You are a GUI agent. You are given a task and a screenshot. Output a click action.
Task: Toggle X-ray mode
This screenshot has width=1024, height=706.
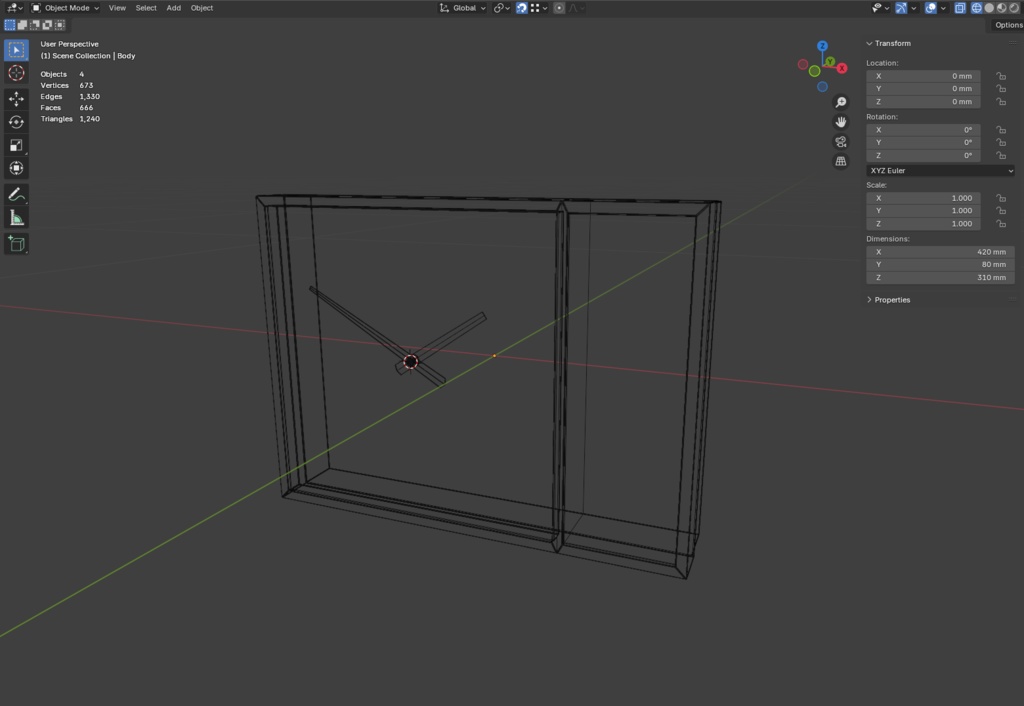coord(960,8)
